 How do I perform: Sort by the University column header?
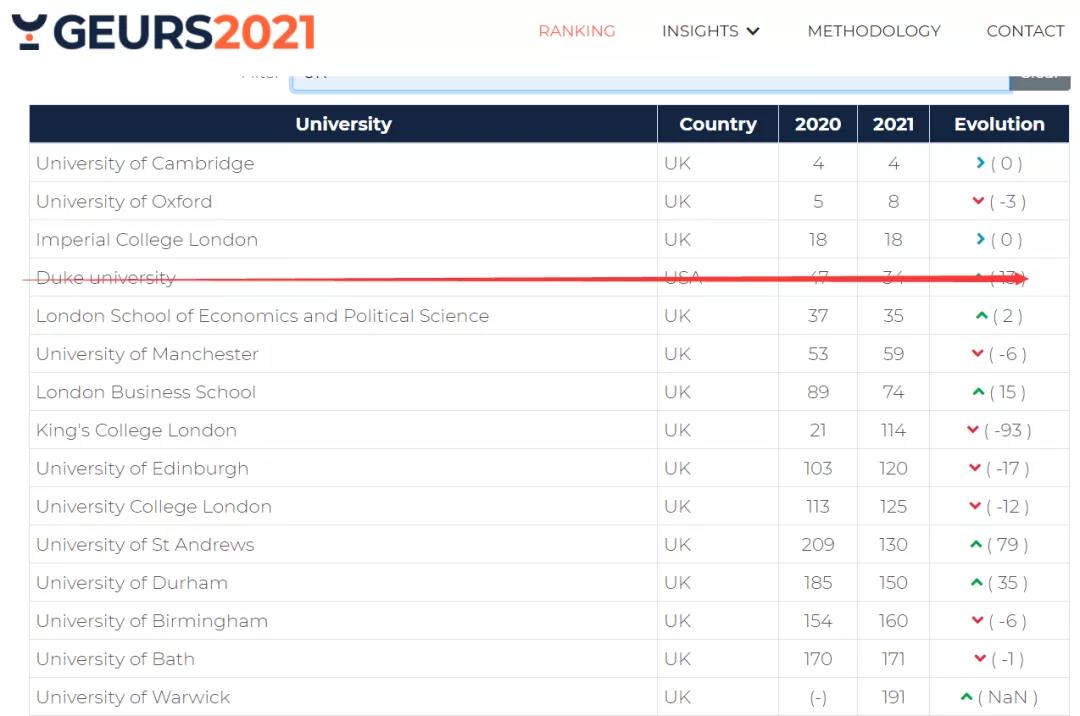point(343,124)
